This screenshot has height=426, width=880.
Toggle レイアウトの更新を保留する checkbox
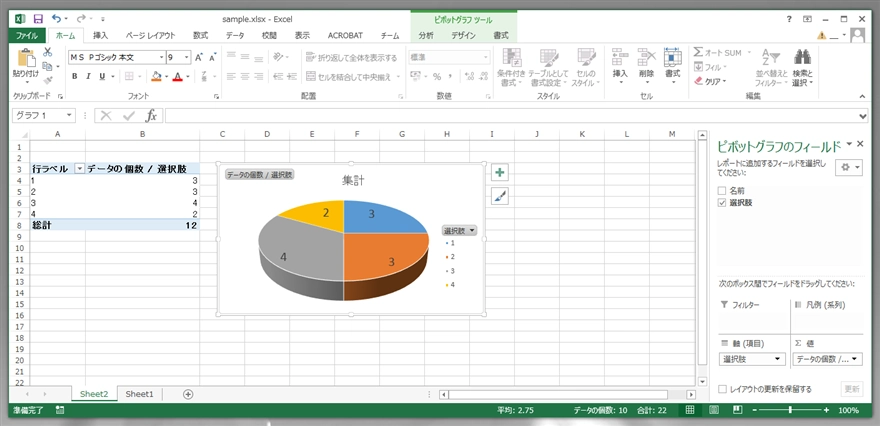[723, 389]
